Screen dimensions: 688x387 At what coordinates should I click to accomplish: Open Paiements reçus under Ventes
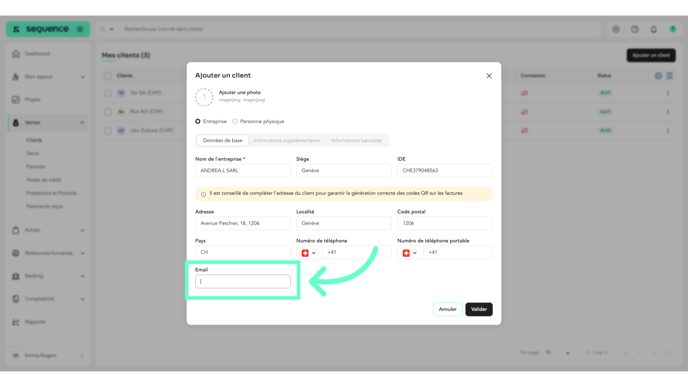click(44, 206)
